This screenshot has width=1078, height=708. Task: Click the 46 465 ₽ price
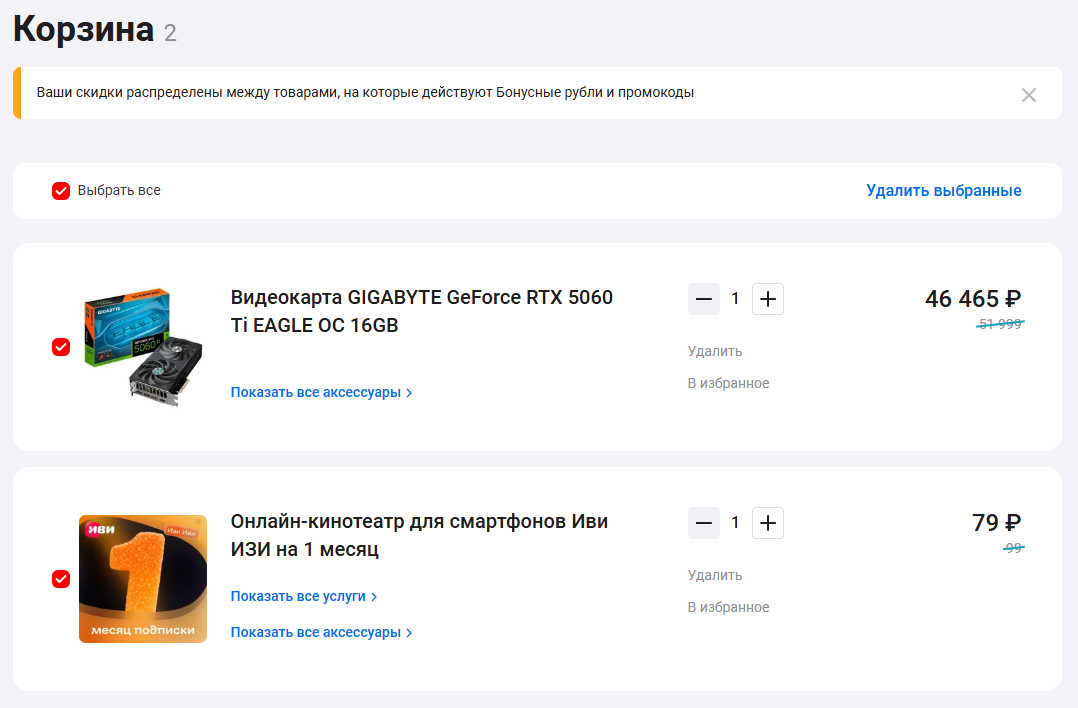pyautogui.click(x=973, y=299)
